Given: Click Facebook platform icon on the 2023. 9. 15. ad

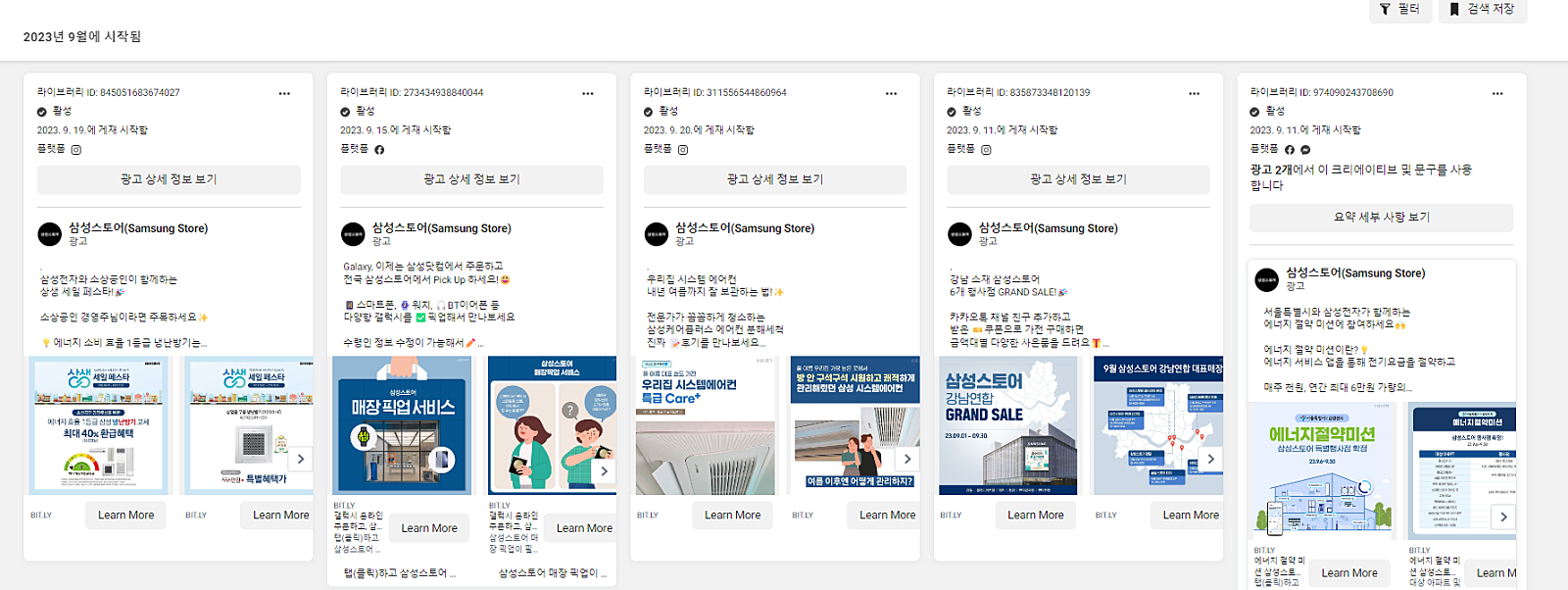Looking at the screenshot, I should pyautogui.click(x=379, y=150).
